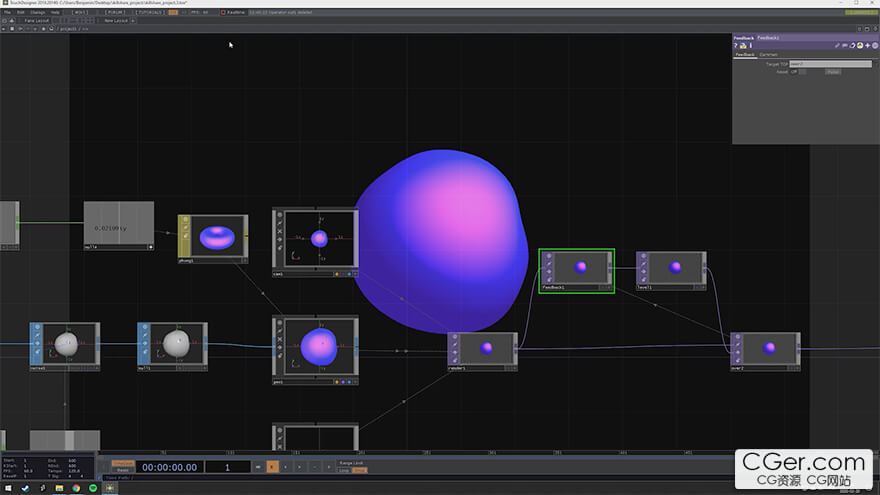Click the Forum link button

tap(116, 12)
